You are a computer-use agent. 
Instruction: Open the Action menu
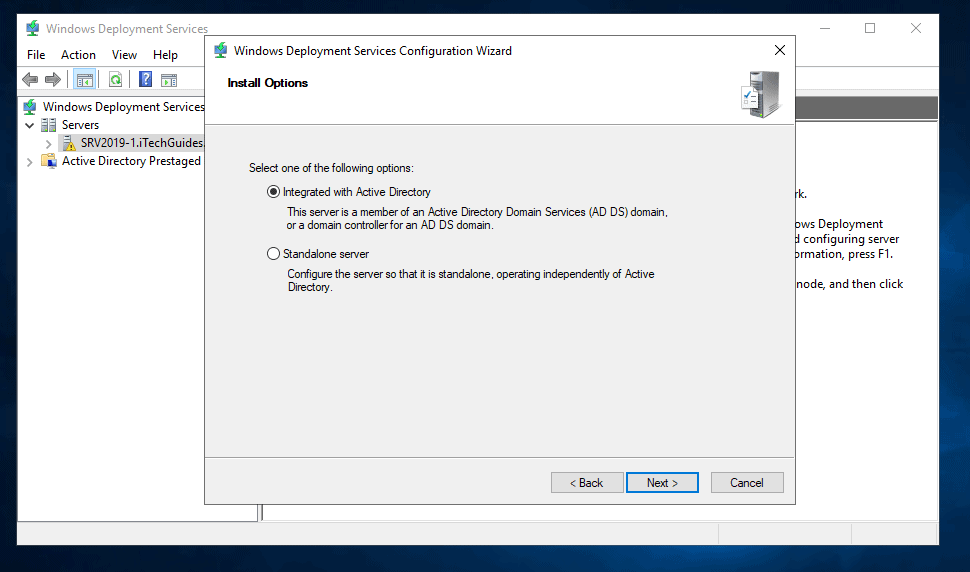pyautogui.click(x=78, y=55)
